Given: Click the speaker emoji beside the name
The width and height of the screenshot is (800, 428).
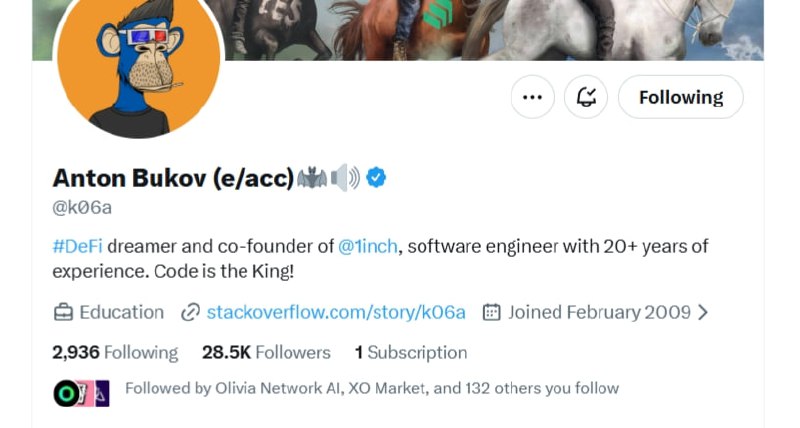Looking at the screenshot, I should pyautogui.click(x=345, y=178).
